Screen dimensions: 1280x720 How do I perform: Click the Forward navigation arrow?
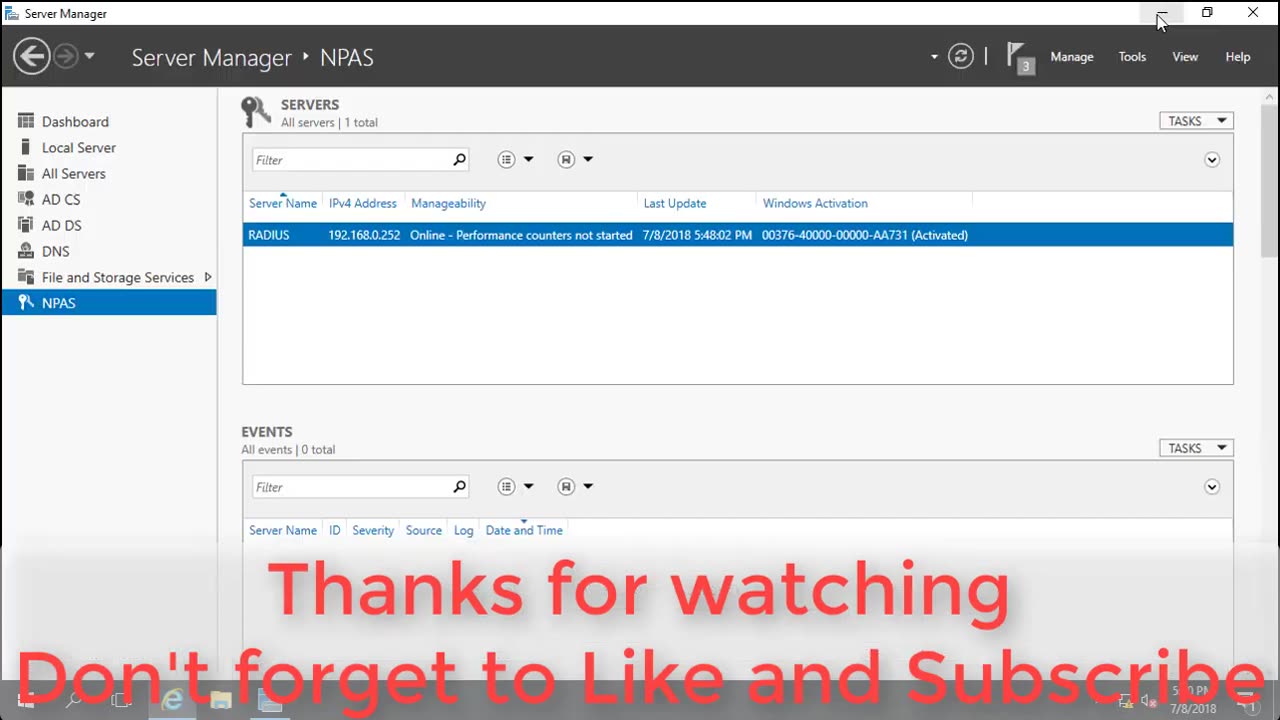coord(66,56)
